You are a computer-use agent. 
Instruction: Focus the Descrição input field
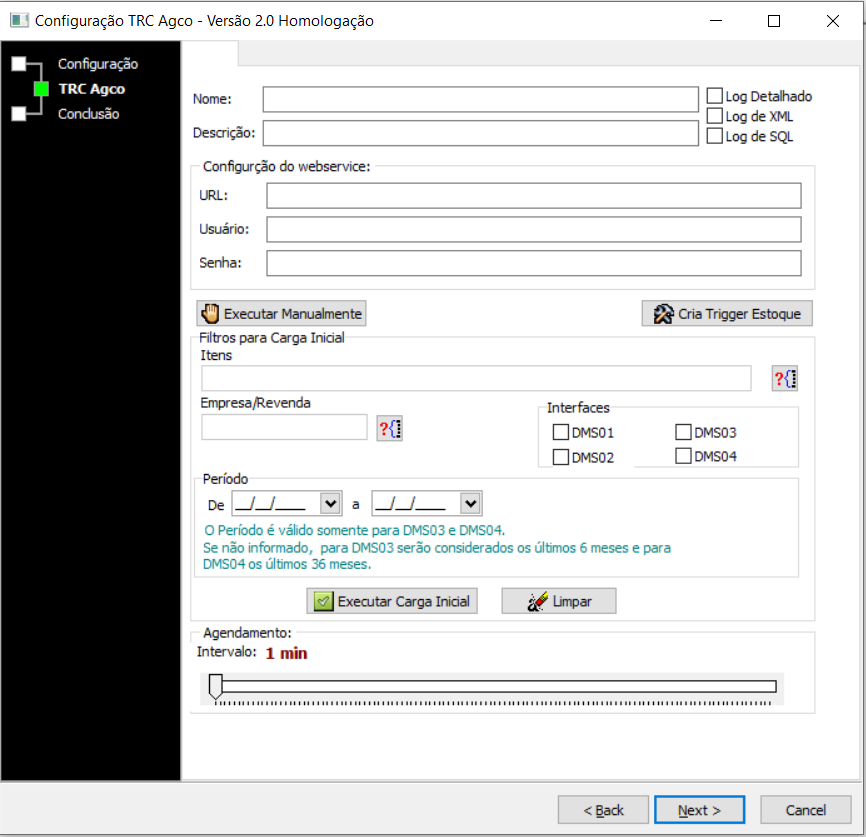[480, 133]
